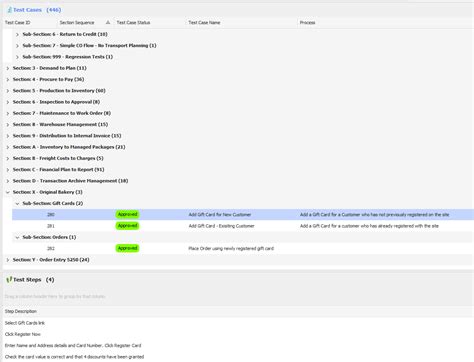
Task: Select 'Add Gift Card for New Customer'
Action: (x=220, y=215)
